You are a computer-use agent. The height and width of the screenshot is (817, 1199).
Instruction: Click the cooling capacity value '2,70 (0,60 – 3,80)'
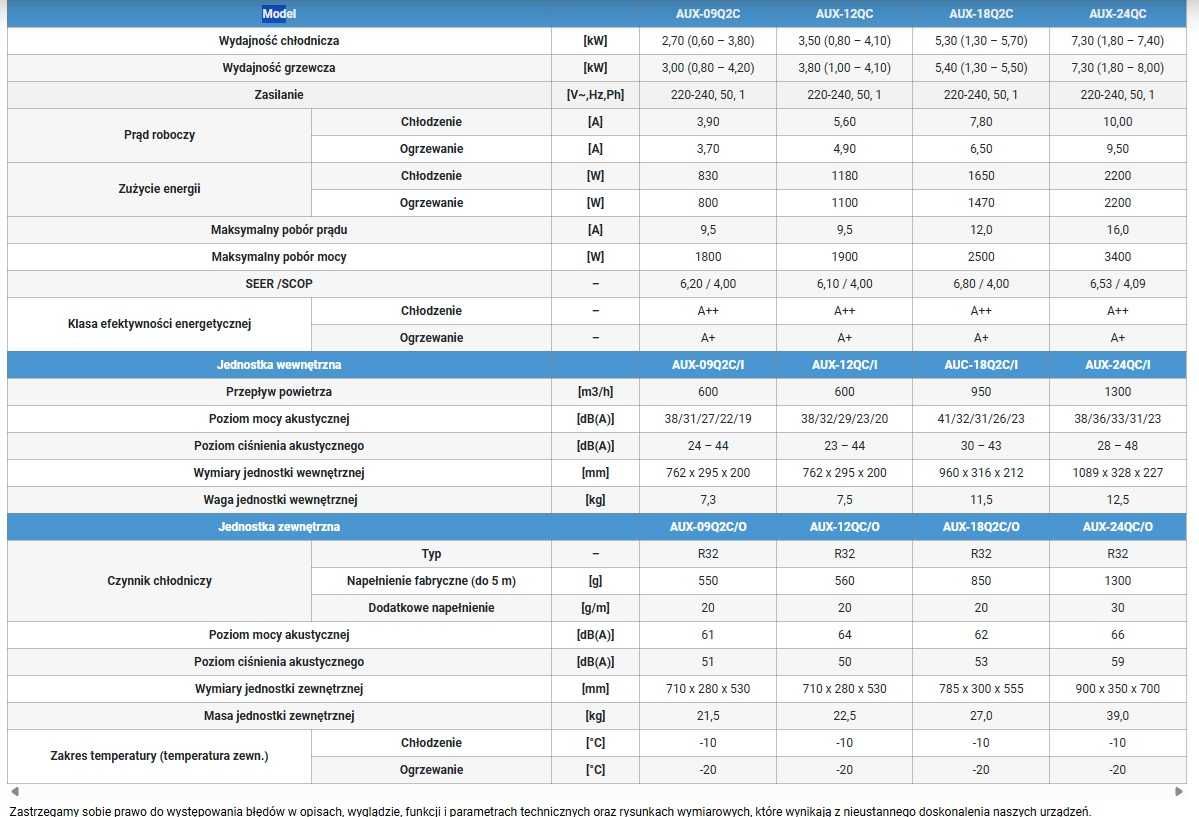(708, 41)
